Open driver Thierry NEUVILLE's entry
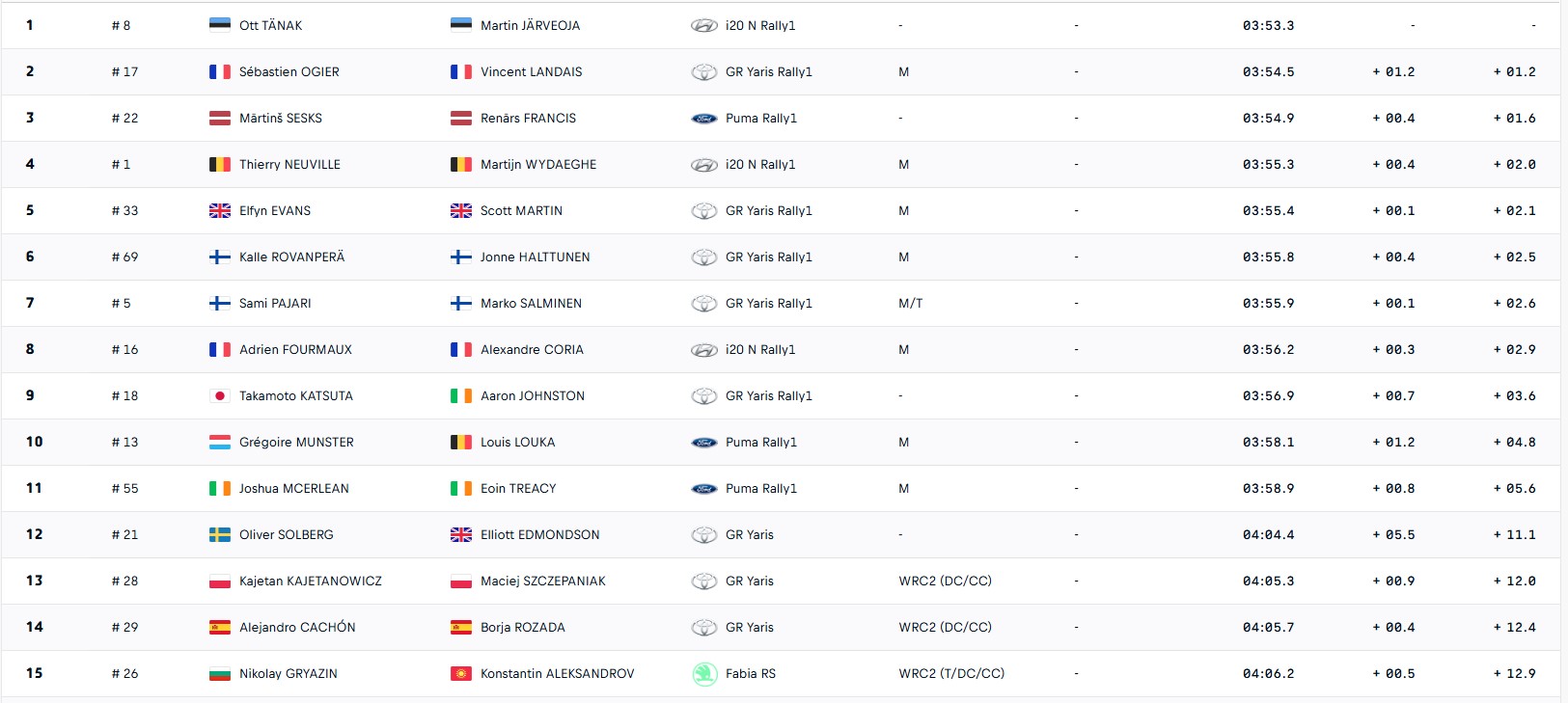 click(x=289, y=165)
